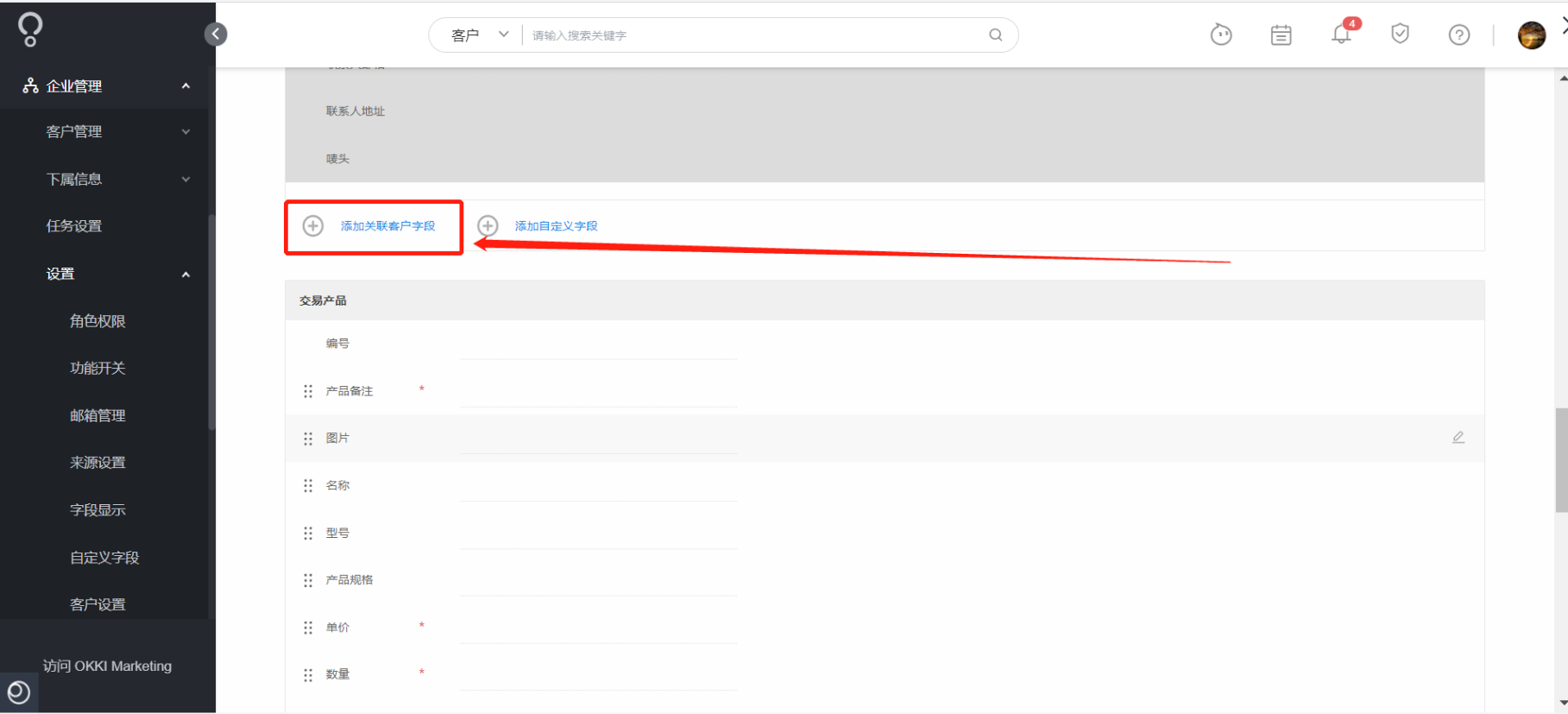
Task: Click 添加关联客户字段 link
Action: pos(387,226)
